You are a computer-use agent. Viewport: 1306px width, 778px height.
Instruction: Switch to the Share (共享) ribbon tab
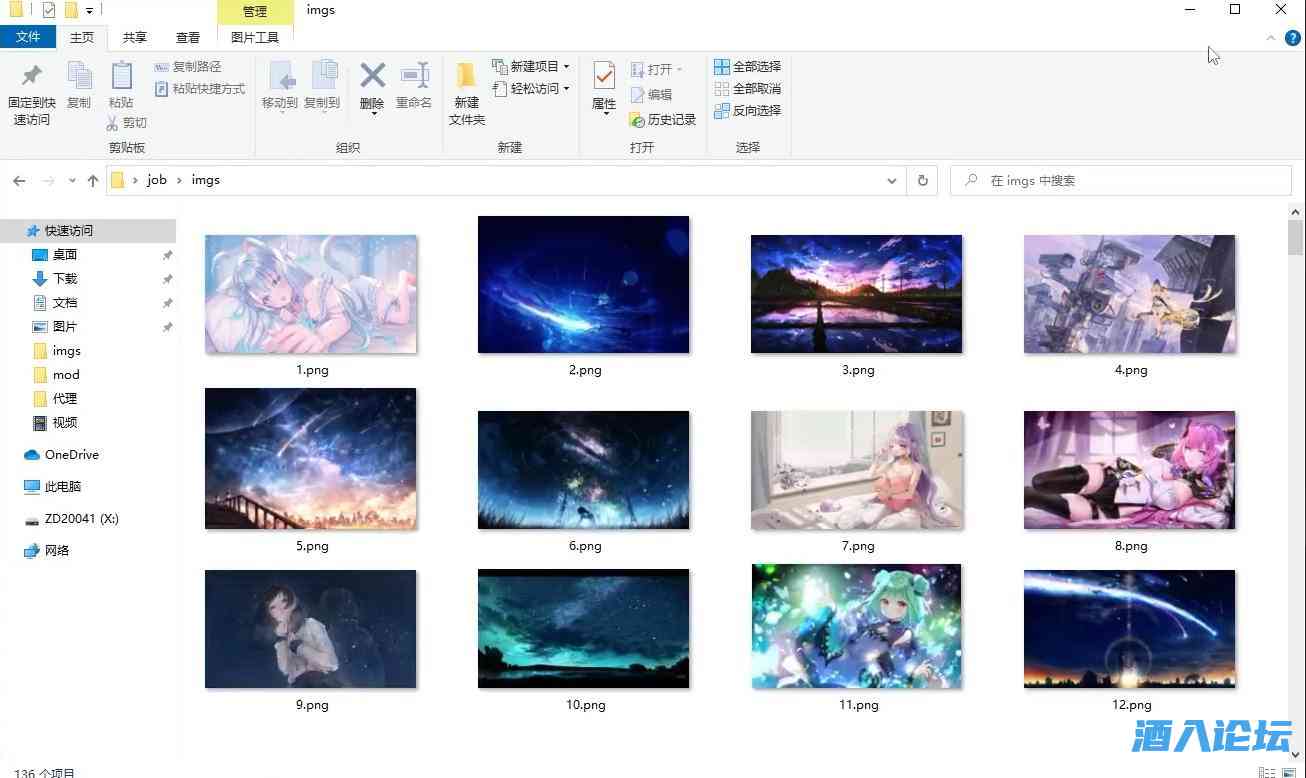[x=134, y=37]
